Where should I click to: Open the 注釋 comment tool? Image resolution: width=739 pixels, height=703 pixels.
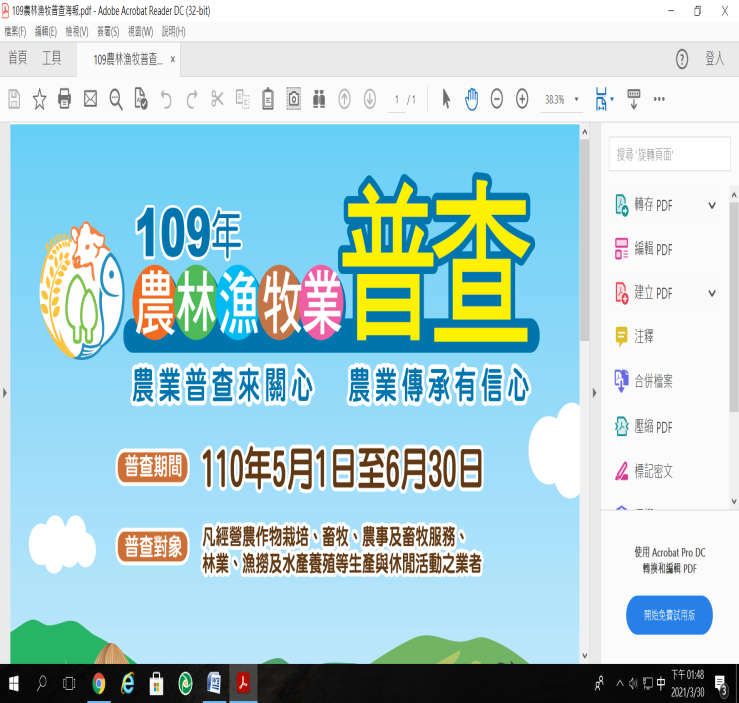tap(644, 337)
